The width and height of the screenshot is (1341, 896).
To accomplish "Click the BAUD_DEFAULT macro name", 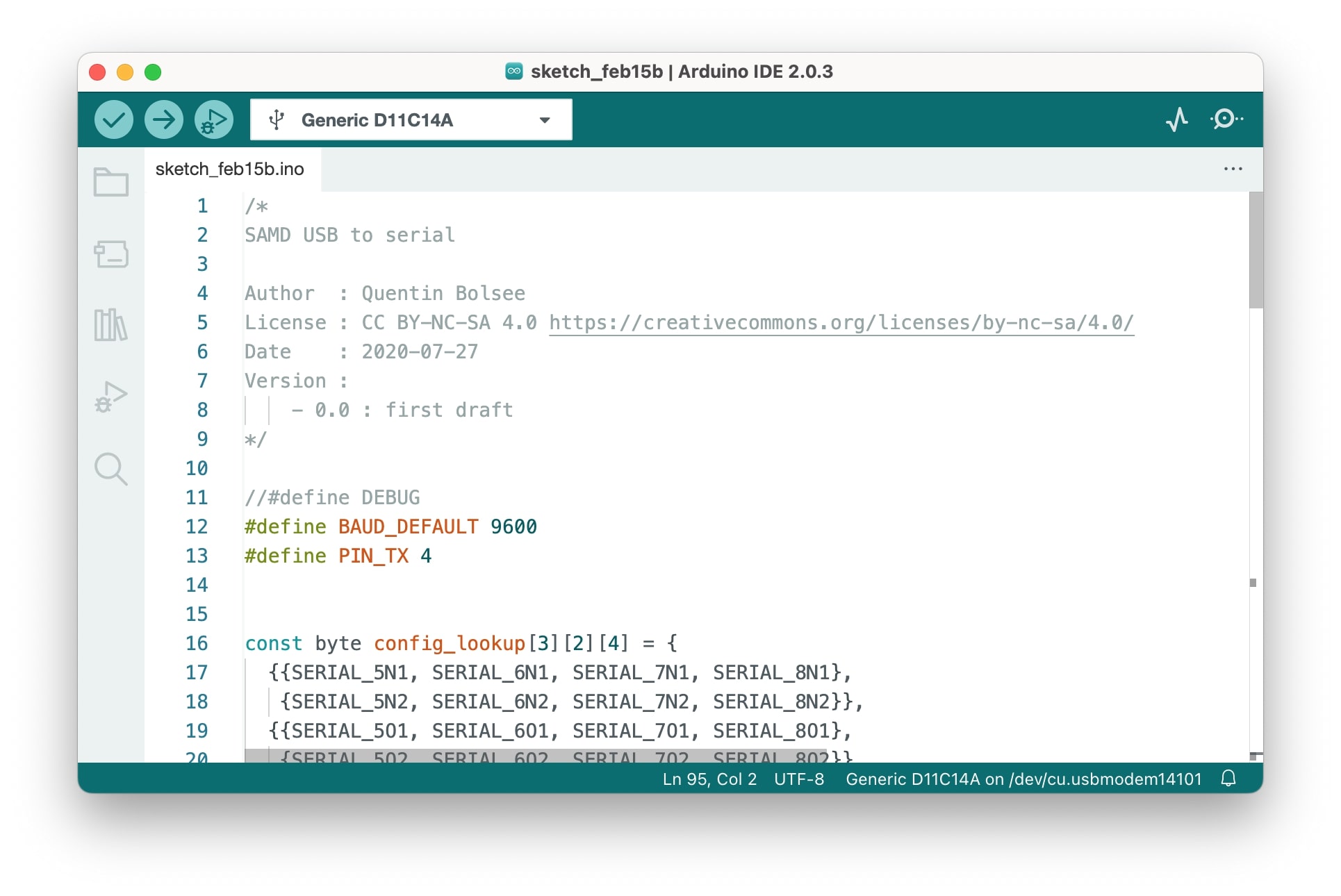I will coord(409,526).
